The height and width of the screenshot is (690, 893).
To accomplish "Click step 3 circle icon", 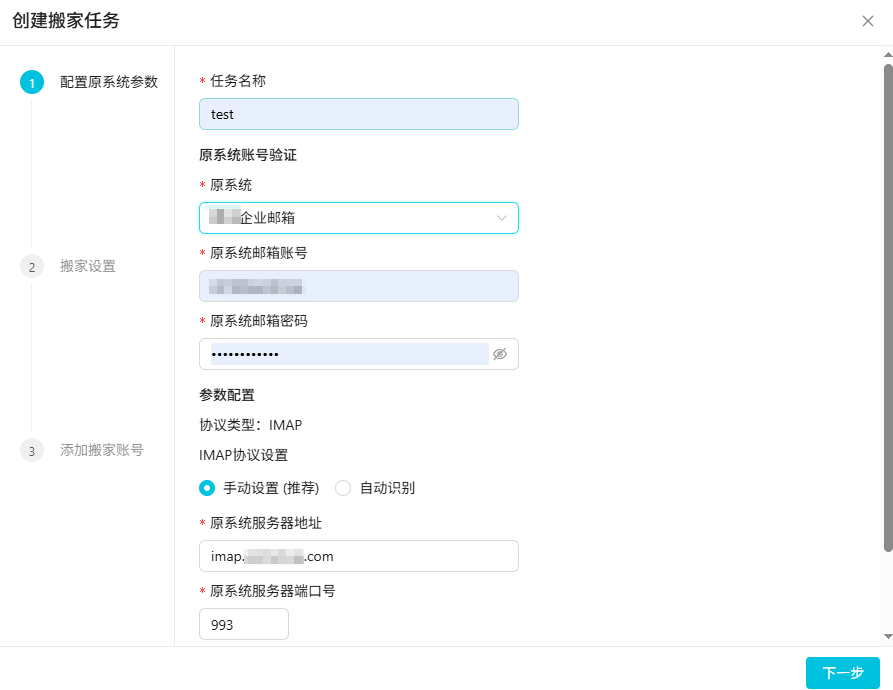I will coord(32,451).
